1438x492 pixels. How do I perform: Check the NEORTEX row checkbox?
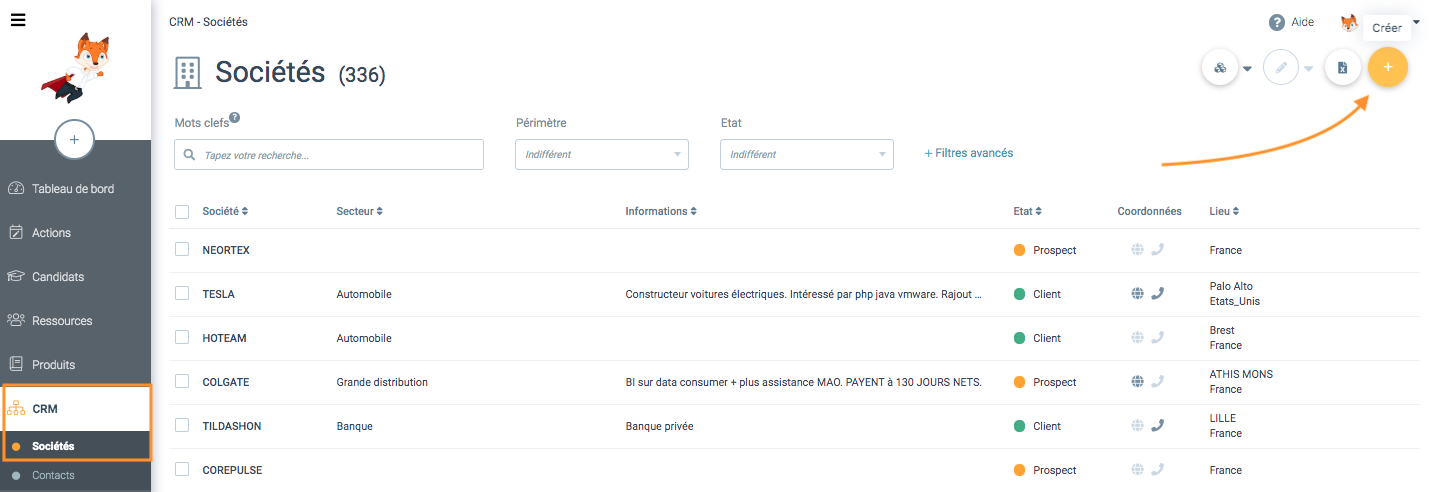182,249
